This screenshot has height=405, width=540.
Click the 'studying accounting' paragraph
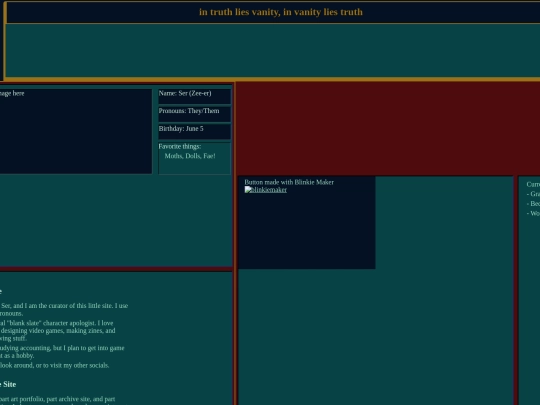point(62,352)
